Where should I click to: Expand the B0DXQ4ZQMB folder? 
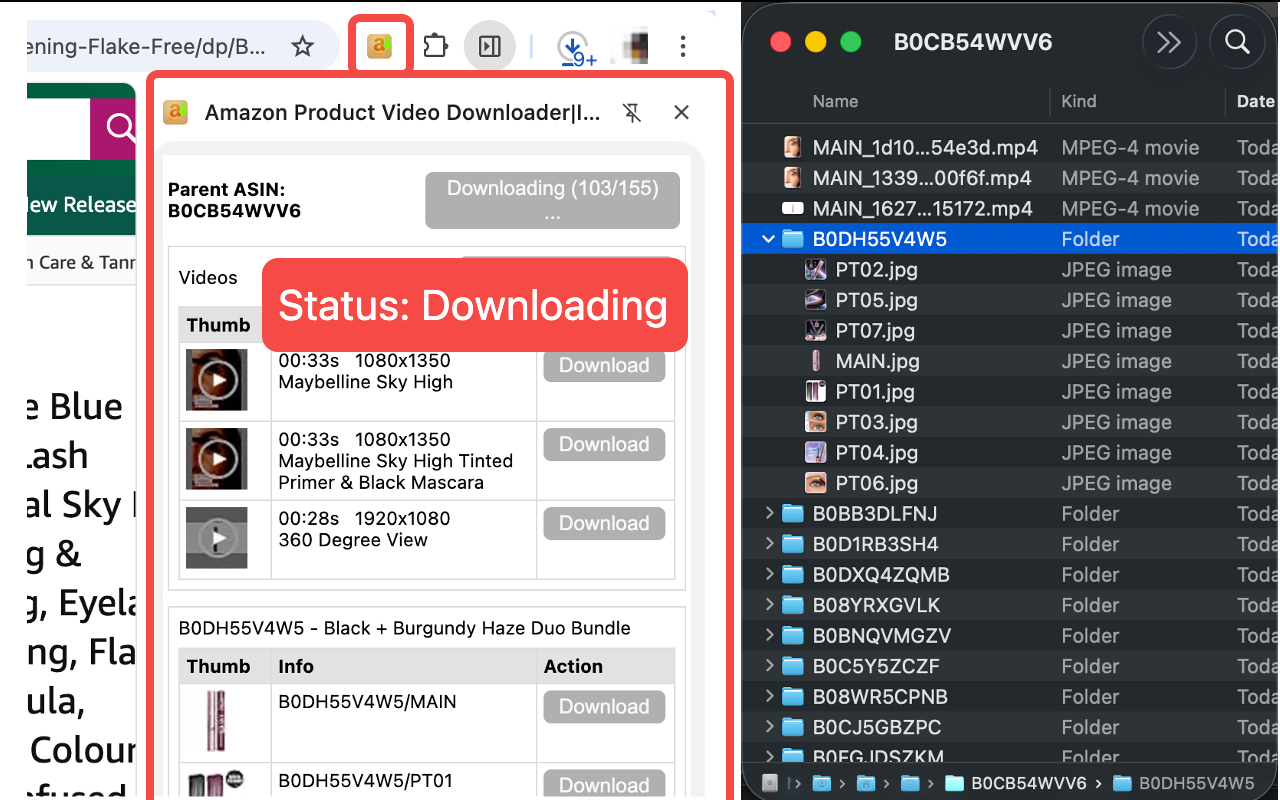coord(769,574)
